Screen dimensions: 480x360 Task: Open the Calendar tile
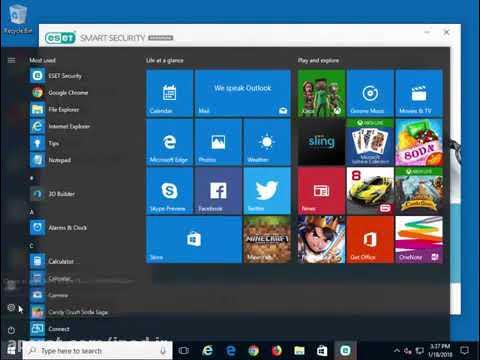pyautogui.click(x=169, y=93)
